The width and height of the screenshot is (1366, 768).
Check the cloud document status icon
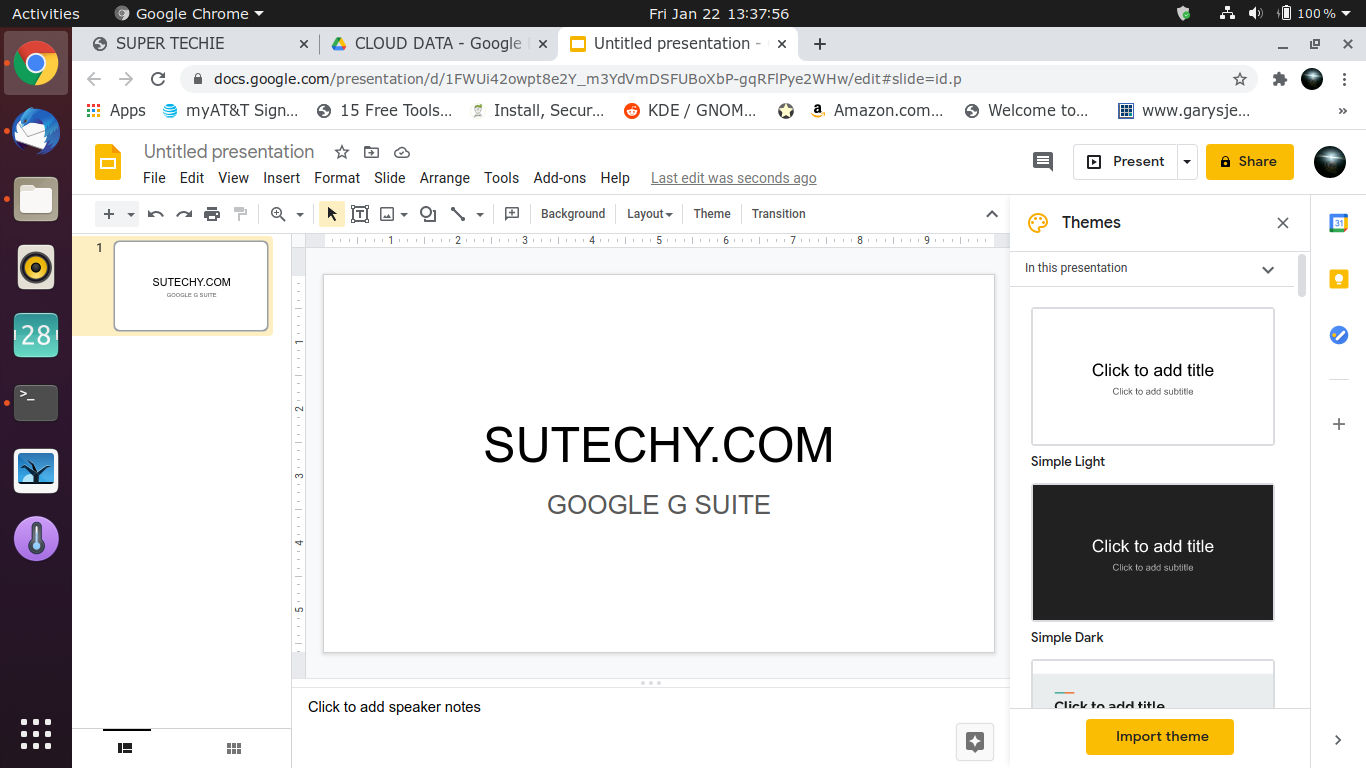click(x=401, y=152)
